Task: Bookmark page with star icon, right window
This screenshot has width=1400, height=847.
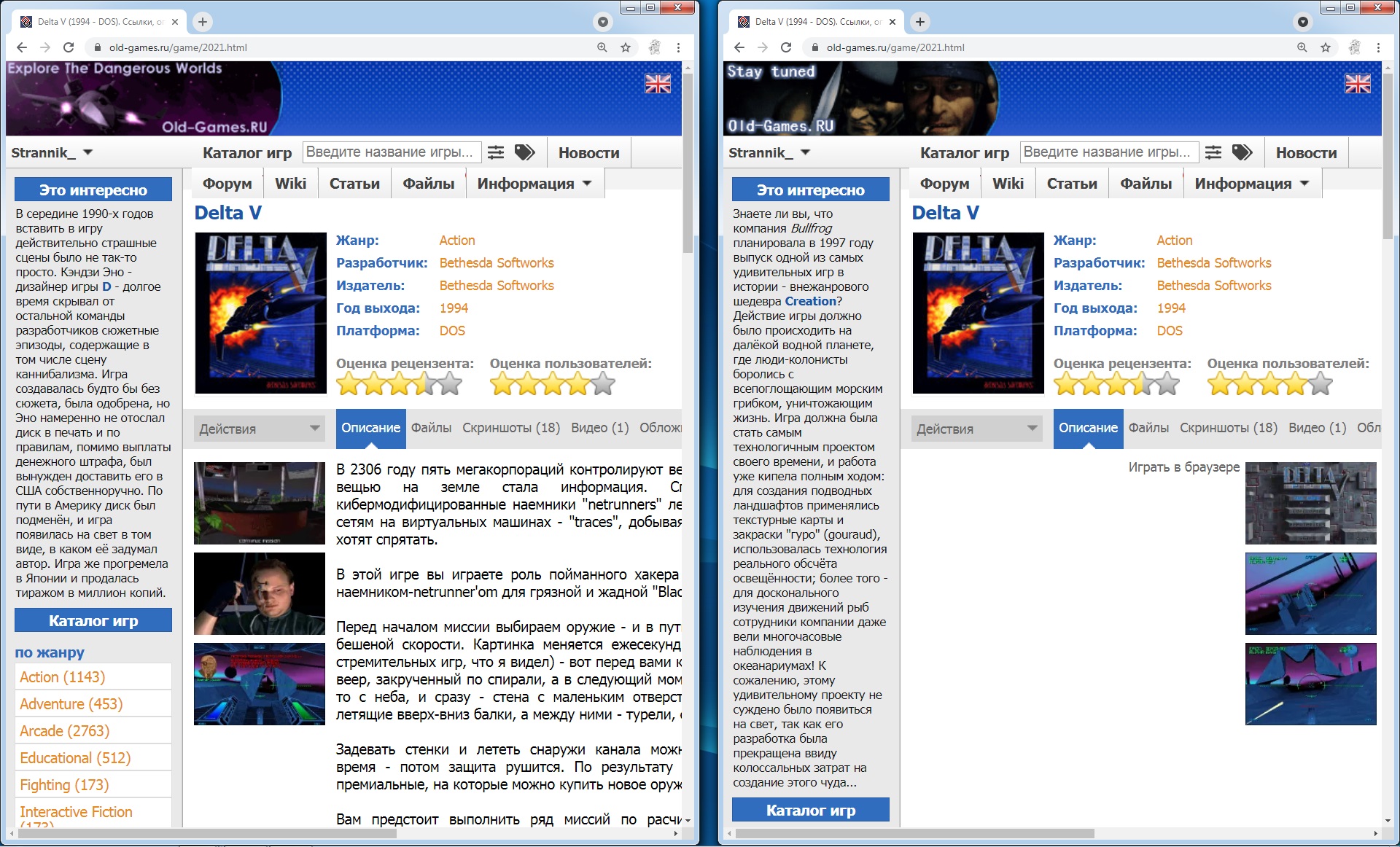Action: (1325, 47)
